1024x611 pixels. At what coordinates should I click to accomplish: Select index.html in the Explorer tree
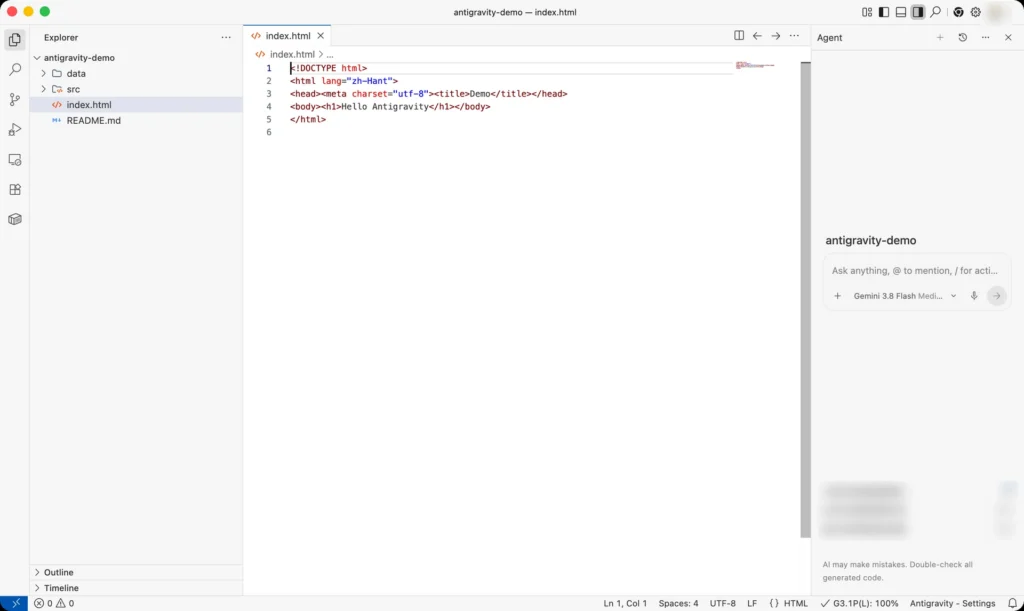(x=136, y=104)
